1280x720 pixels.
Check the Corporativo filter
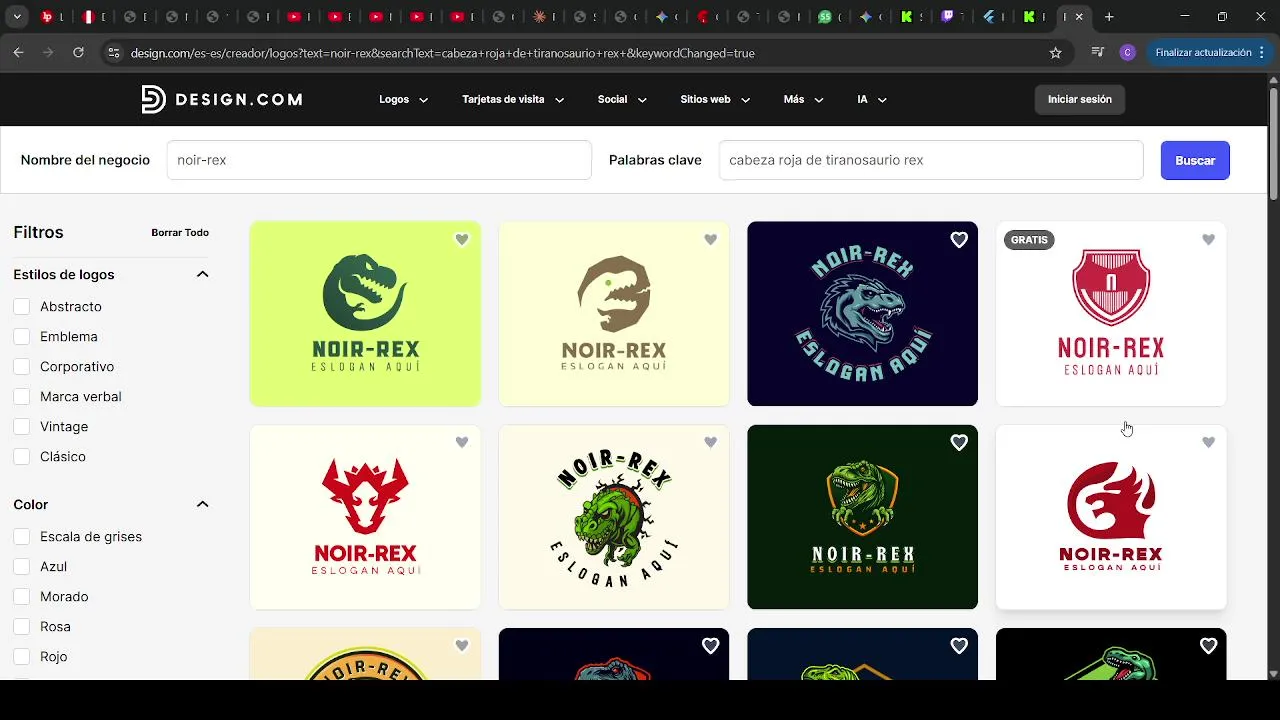click(21, 366)
